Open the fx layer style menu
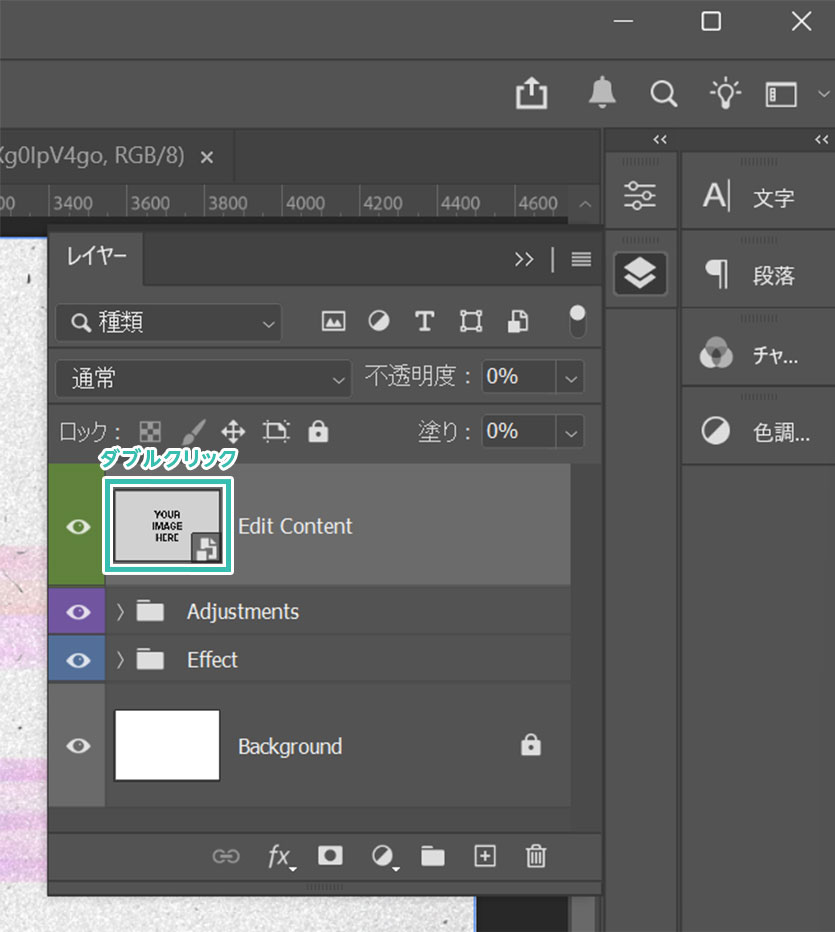Screen dimensions: 835x932 [280, 857]
